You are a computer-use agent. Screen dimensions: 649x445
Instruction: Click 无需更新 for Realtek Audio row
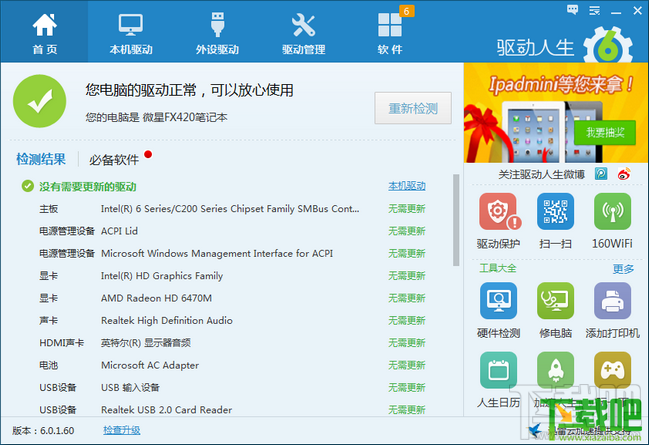click(406, 320)
